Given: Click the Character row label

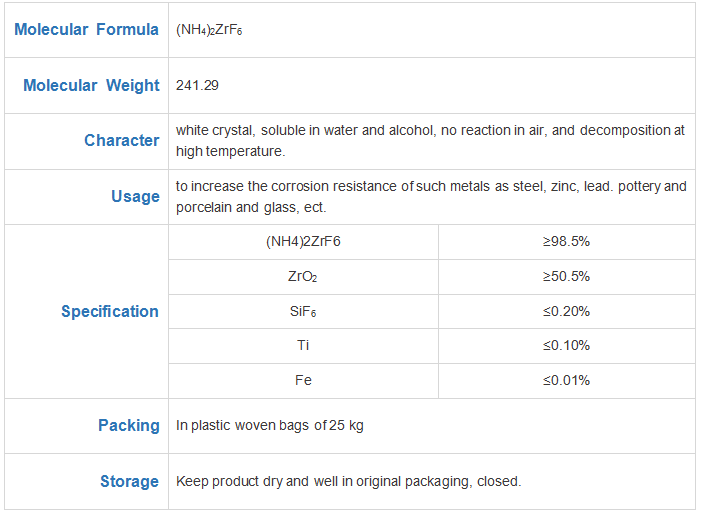Looking at the screenshot, I should pyautogui.click(x=122, y=140).
